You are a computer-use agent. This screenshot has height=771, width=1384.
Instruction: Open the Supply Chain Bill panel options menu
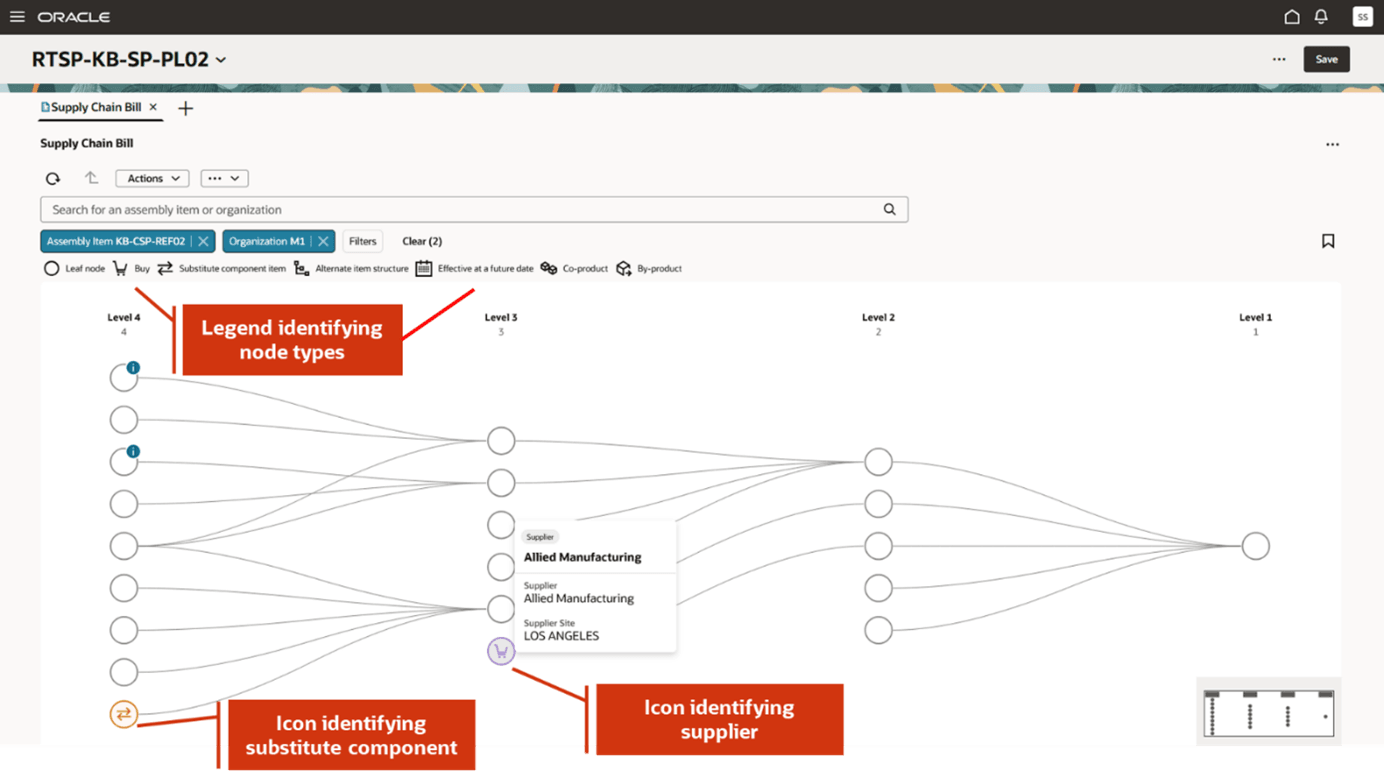tap(1332, 144)
